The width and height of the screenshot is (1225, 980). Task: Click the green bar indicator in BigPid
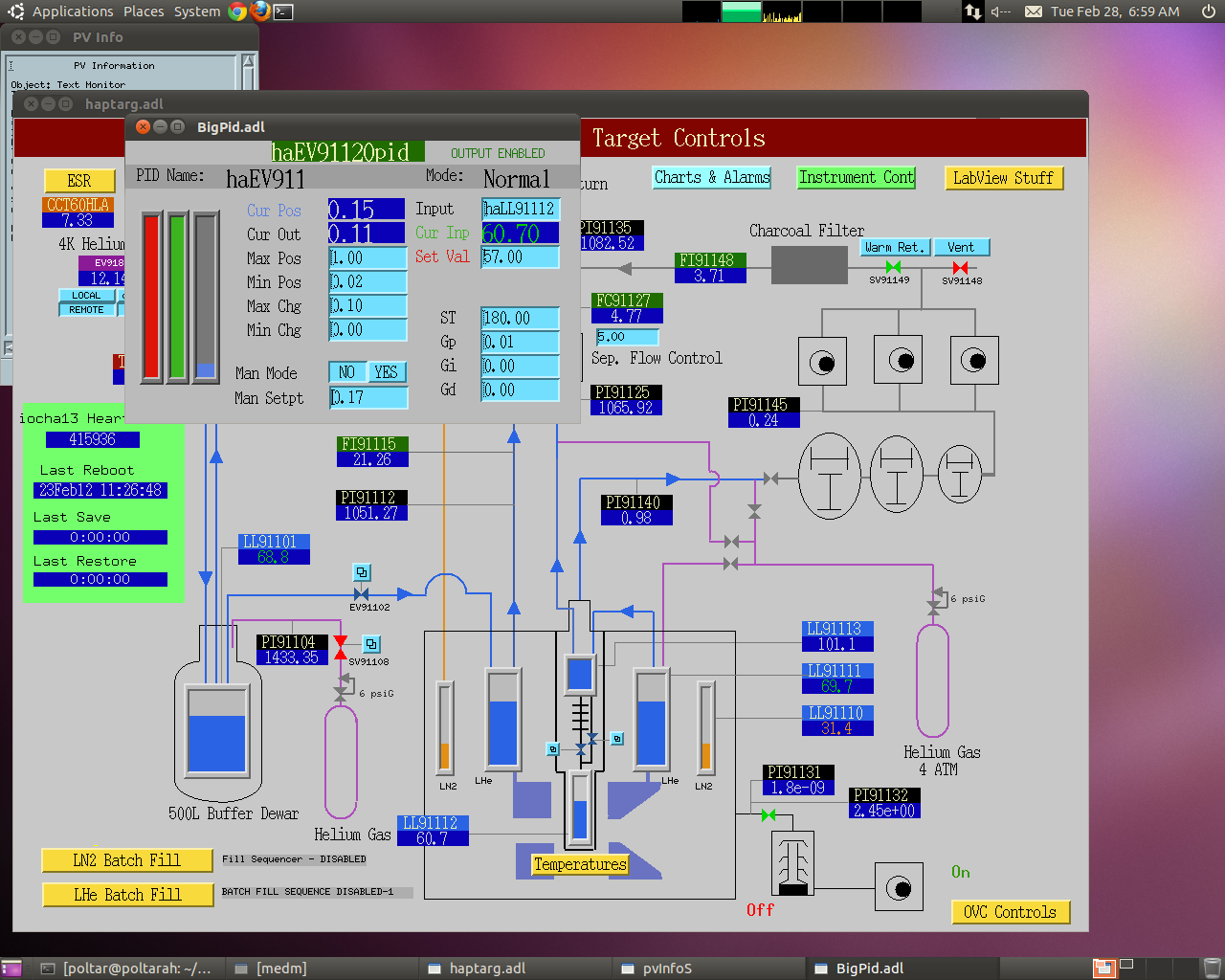pos(178,298)
